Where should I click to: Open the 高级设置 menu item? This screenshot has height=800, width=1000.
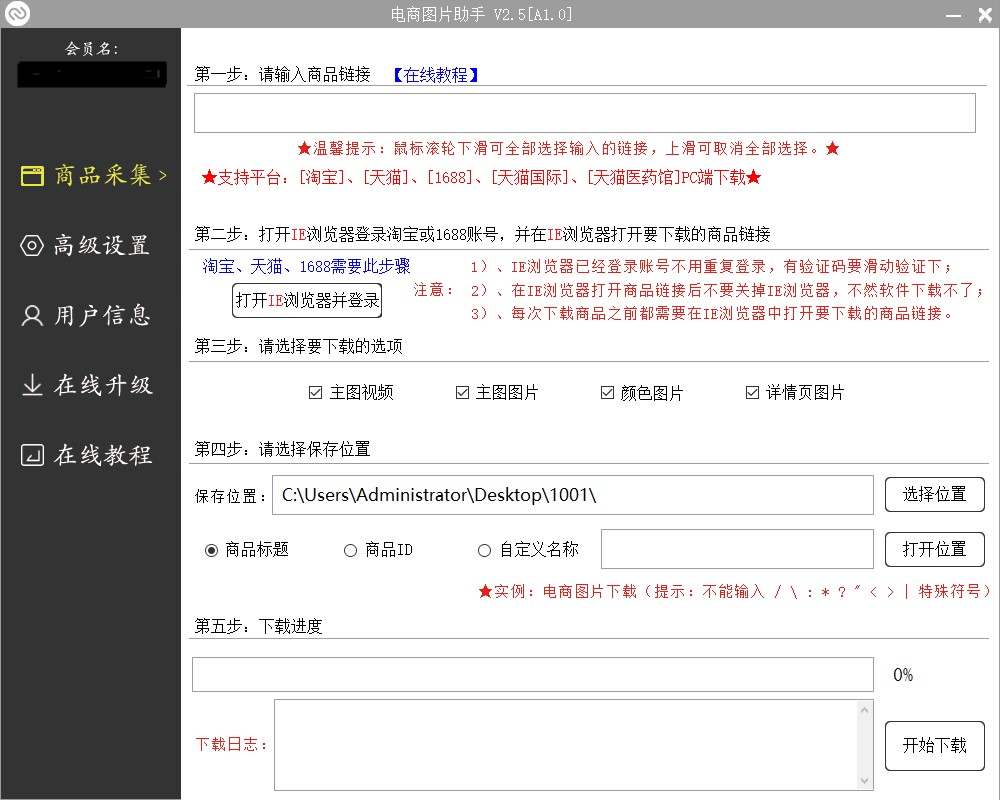pos(101,246)
